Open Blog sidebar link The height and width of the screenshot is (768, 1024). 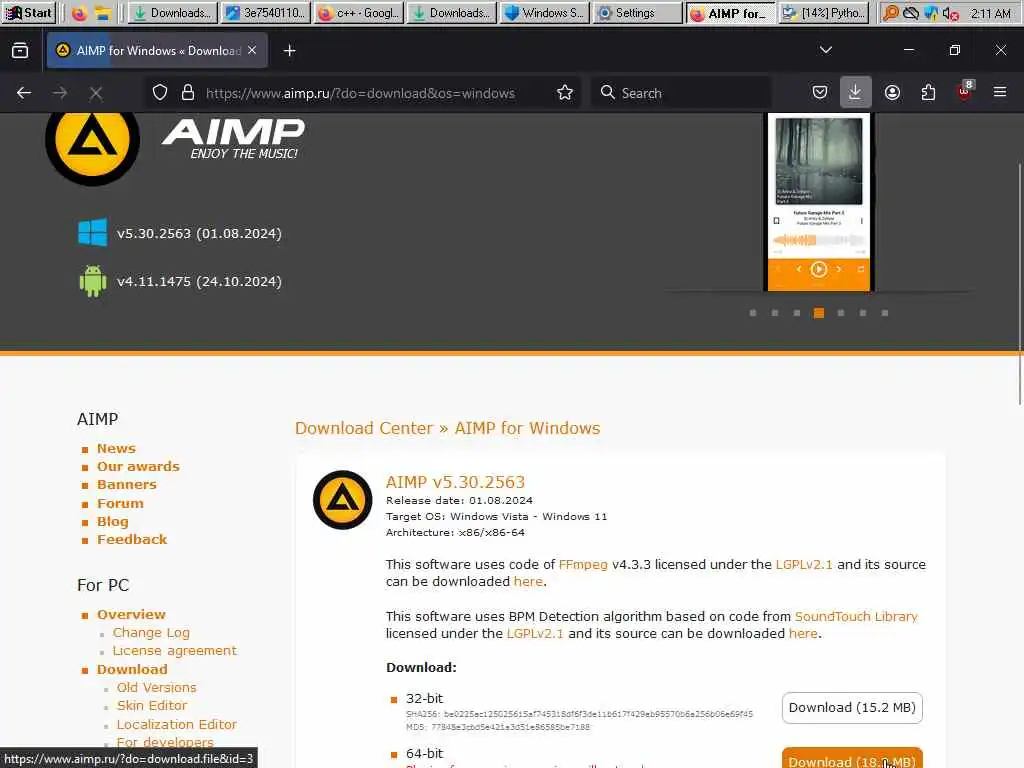point(112,522)
